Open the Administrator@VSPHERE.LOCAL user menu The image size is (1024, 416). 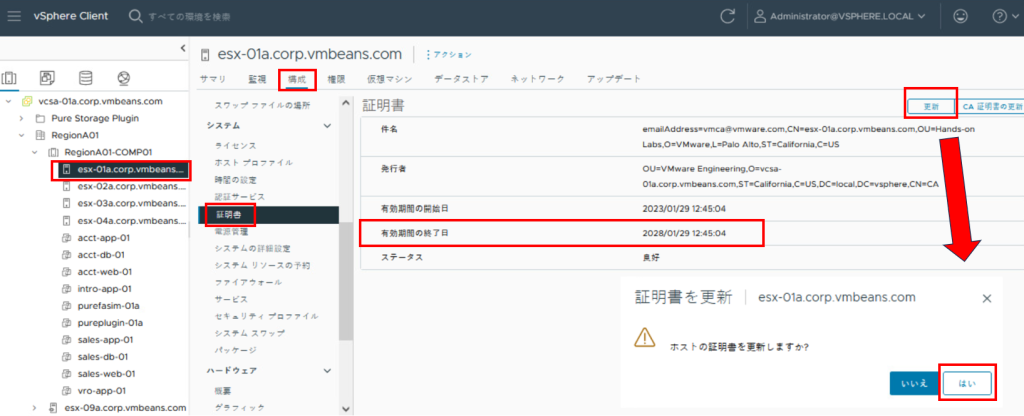point(839,16)
